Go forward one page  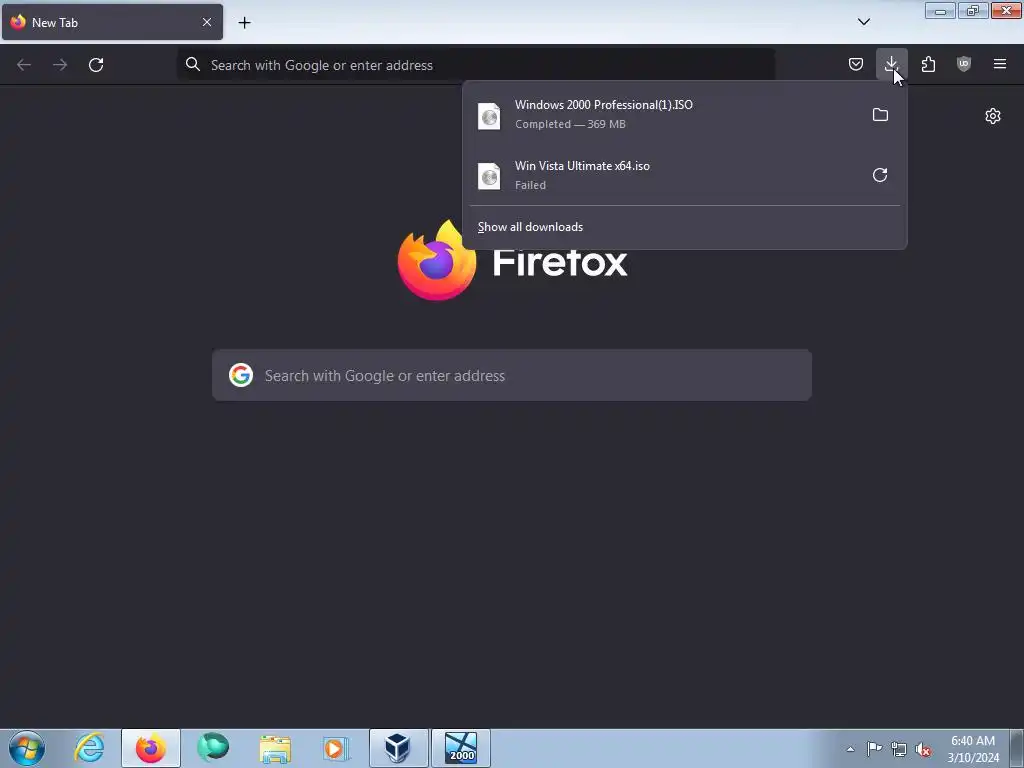pos(60,65)
